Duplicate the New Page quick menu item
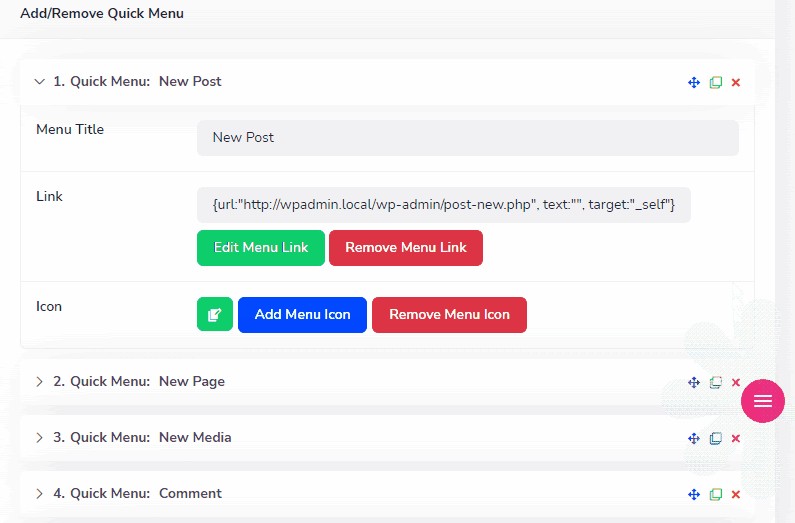This screenshot has height=523, width=795. click(716, 382)
